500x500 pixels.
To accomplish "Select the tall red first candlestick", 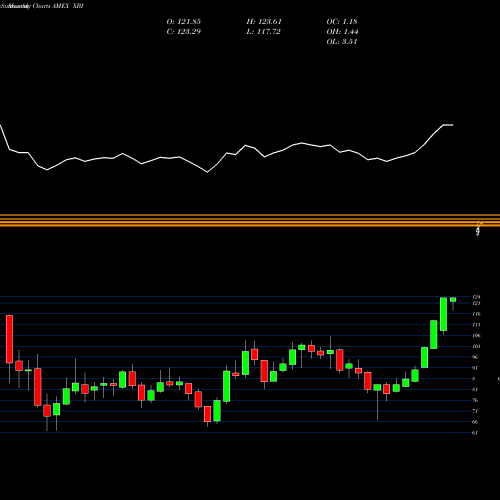I will click(9, 339).
